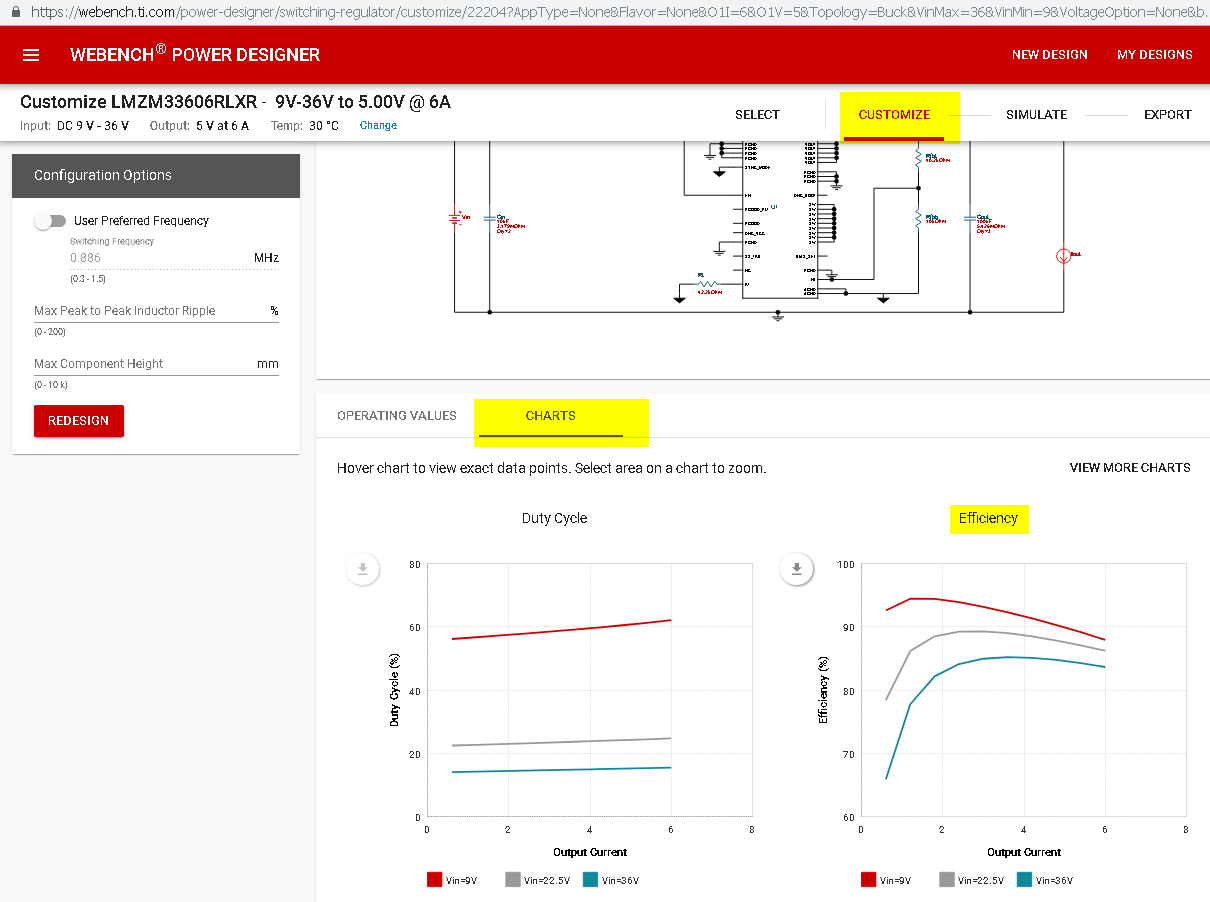Toggle Efficiency legend Vin=22.5V gray swatch
The height and width of the screenshot is (902, 1210).
(946, 880)
